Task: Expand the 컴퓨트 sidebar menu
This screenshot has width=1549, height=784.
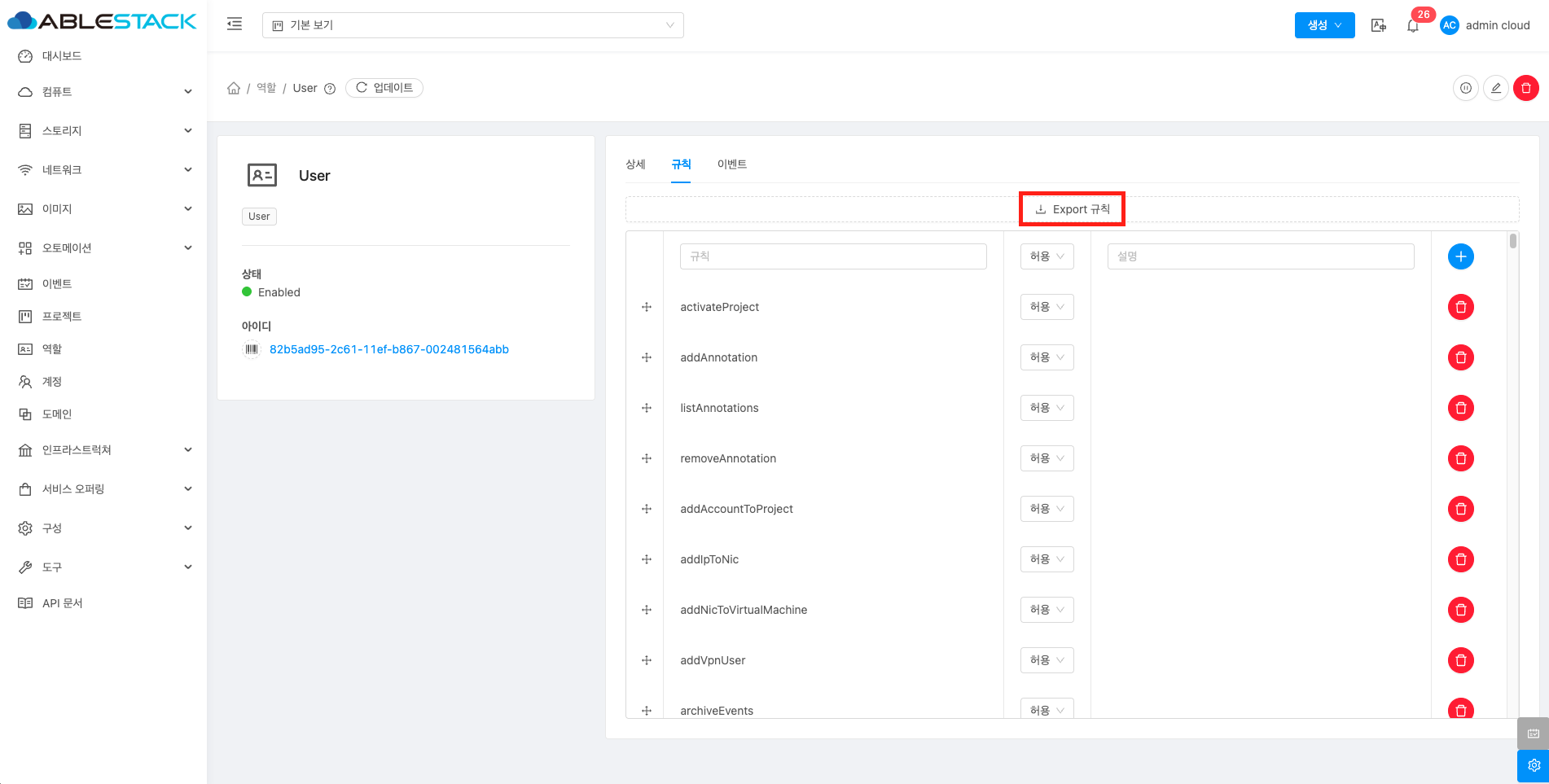Action: tap(104, 92)
